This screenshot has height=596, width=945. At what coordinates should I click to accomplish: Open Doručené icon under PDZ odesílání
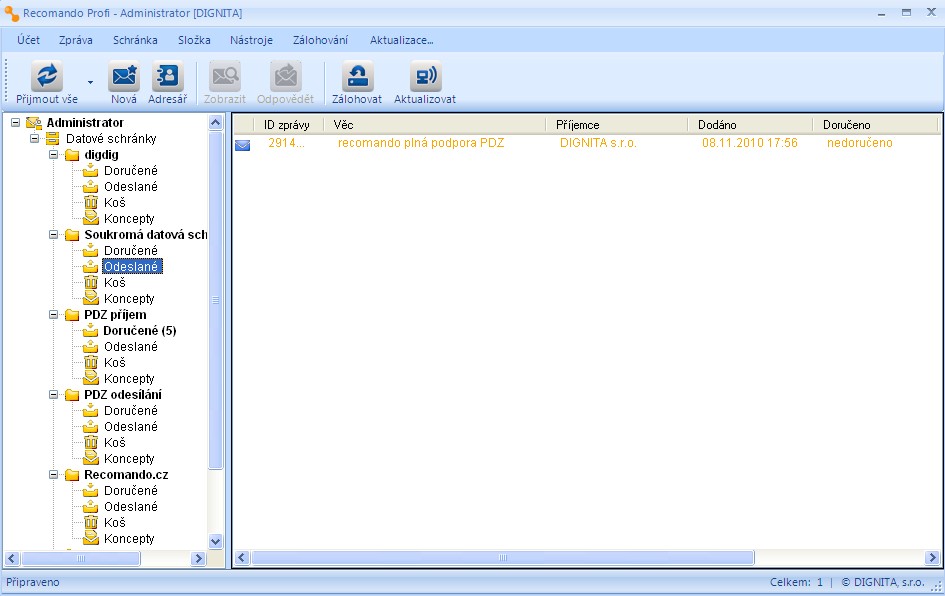90,410
